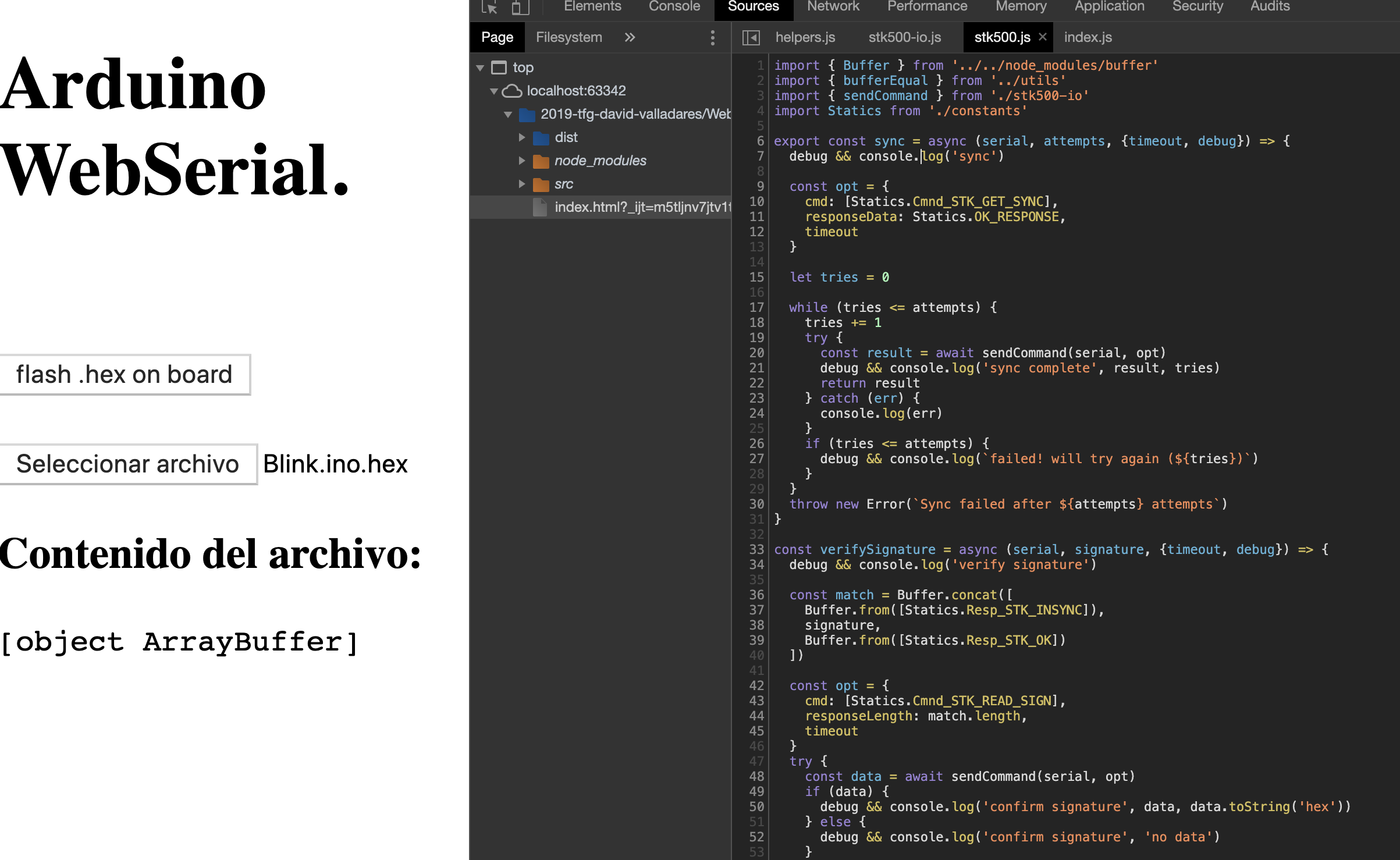1400x860 pixels.
Task: Click line number 30 in gutter
Action: tap(756, 504)
